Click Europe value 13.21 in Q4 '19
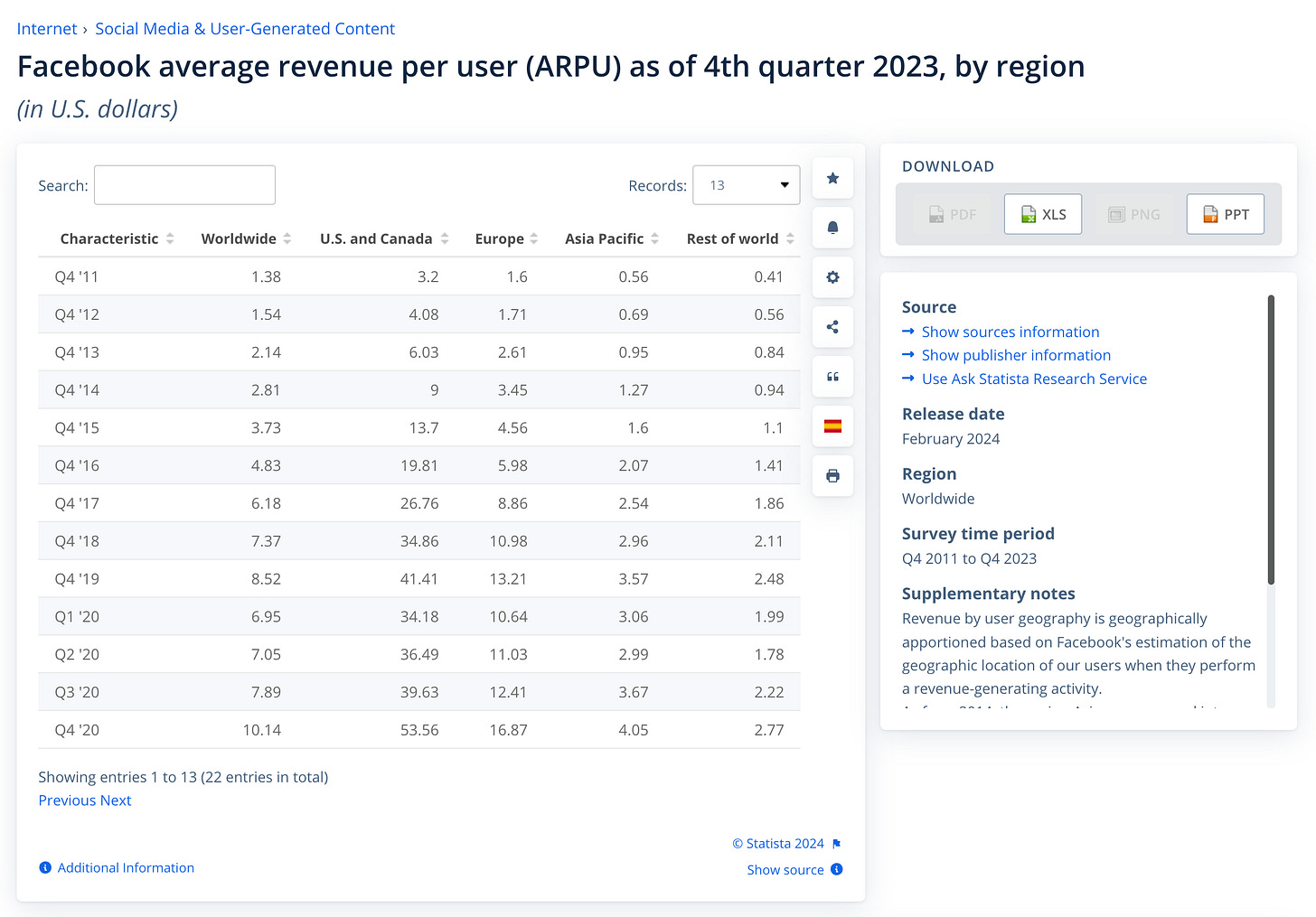This screenshot has height=917, width=1316. (508, 579)
